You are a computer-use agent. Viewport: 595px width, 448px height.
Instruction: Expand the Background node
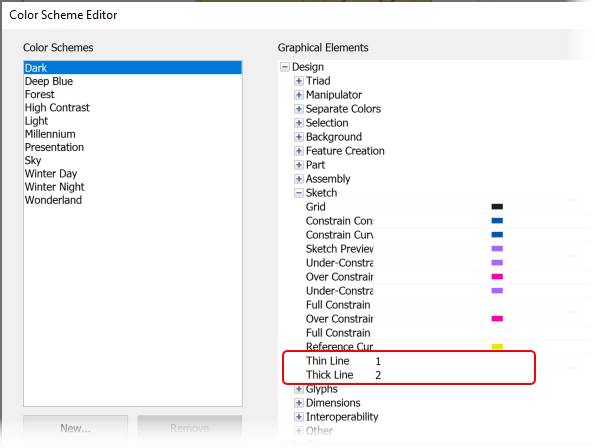299,137
